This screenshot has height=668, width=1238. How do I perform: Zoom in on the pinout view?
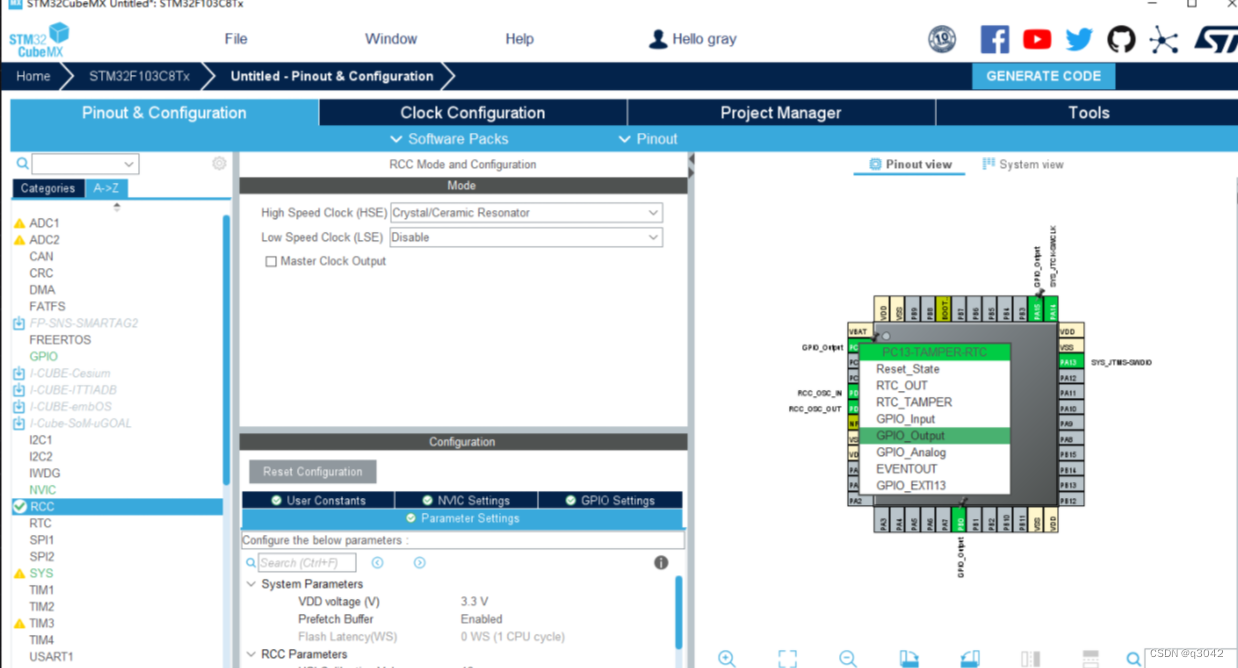click(x=727, y=658)
